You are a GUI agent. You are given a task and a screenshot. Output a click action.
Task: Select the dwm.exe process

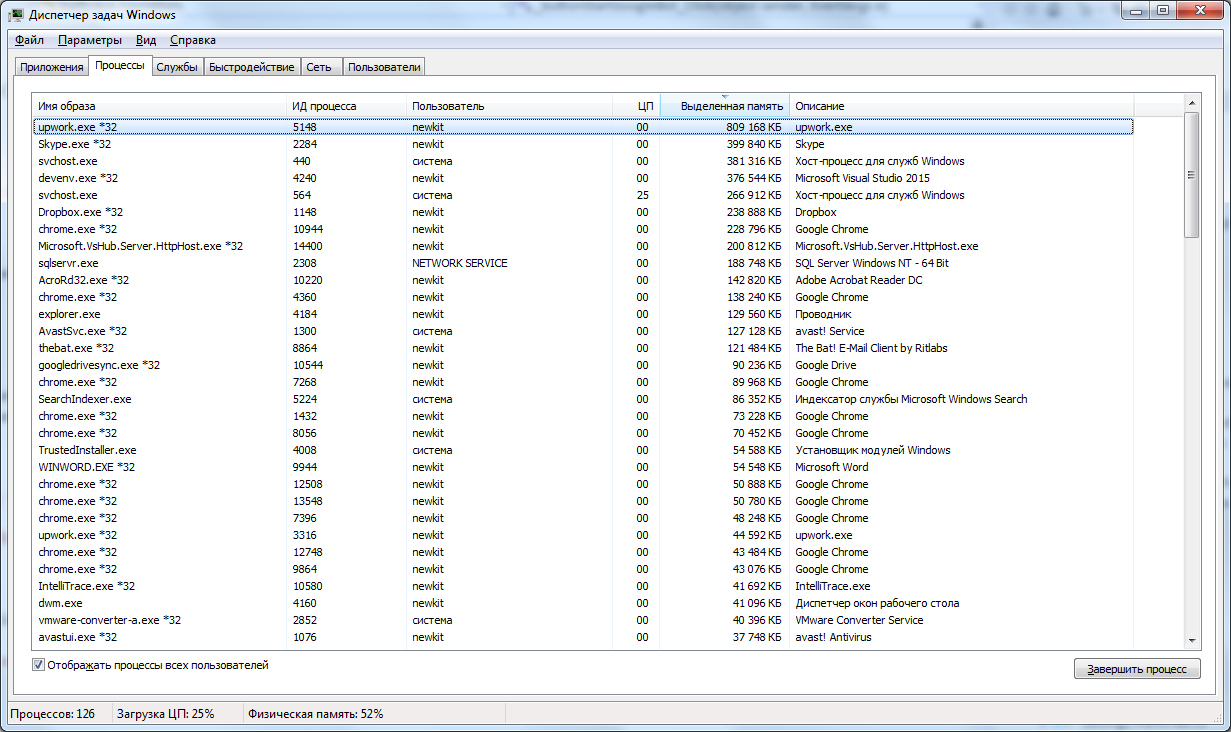coord(583,603)
